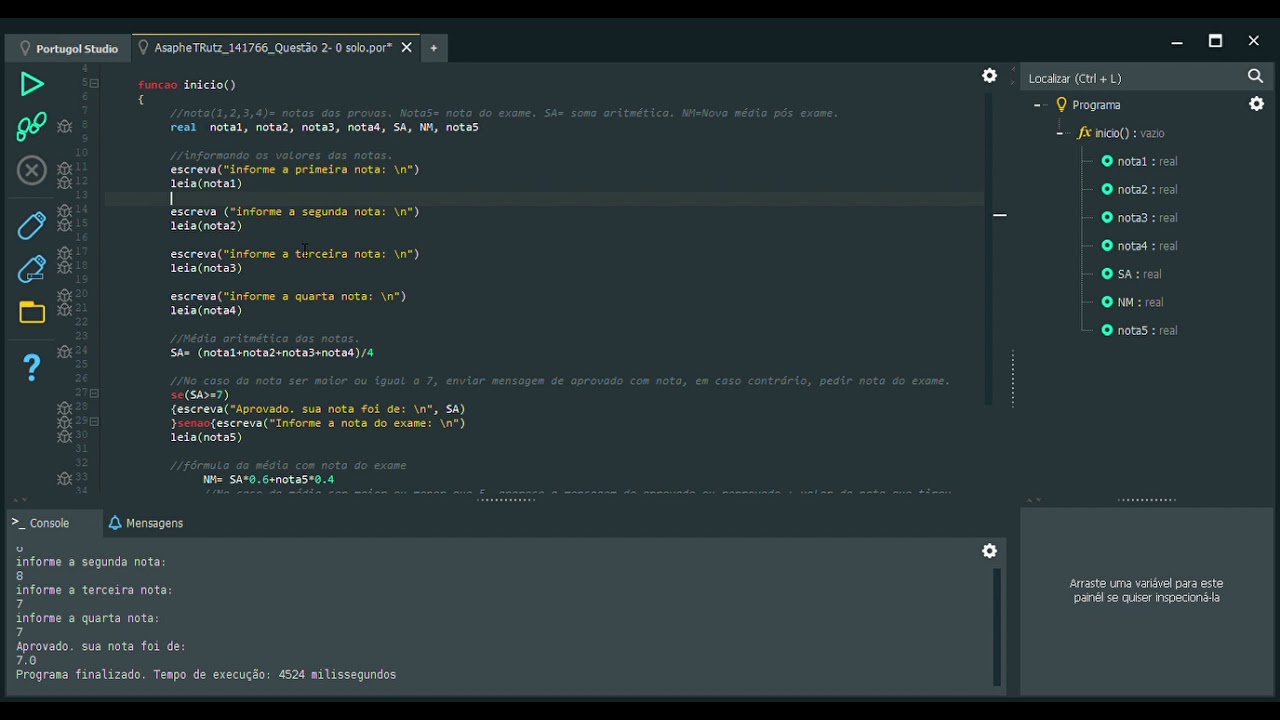Minimize the Portugol Studio window

point(1177,42)
